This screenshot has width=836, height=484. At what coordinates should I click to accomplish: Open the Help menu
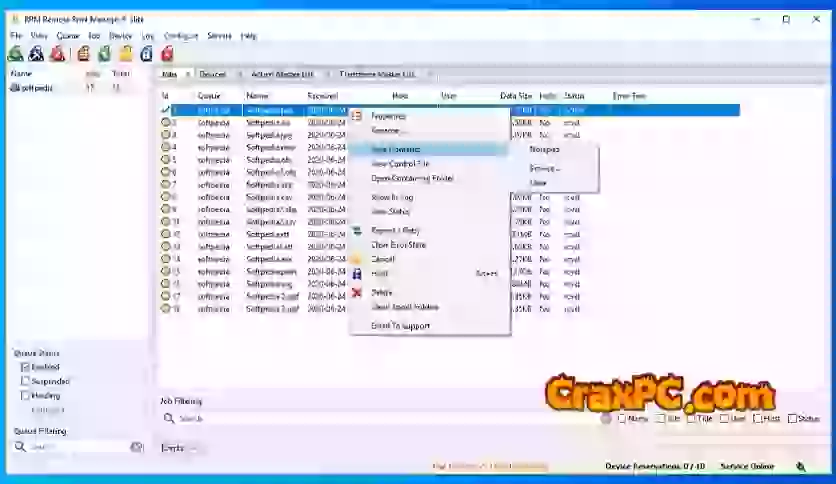point(248,36)
